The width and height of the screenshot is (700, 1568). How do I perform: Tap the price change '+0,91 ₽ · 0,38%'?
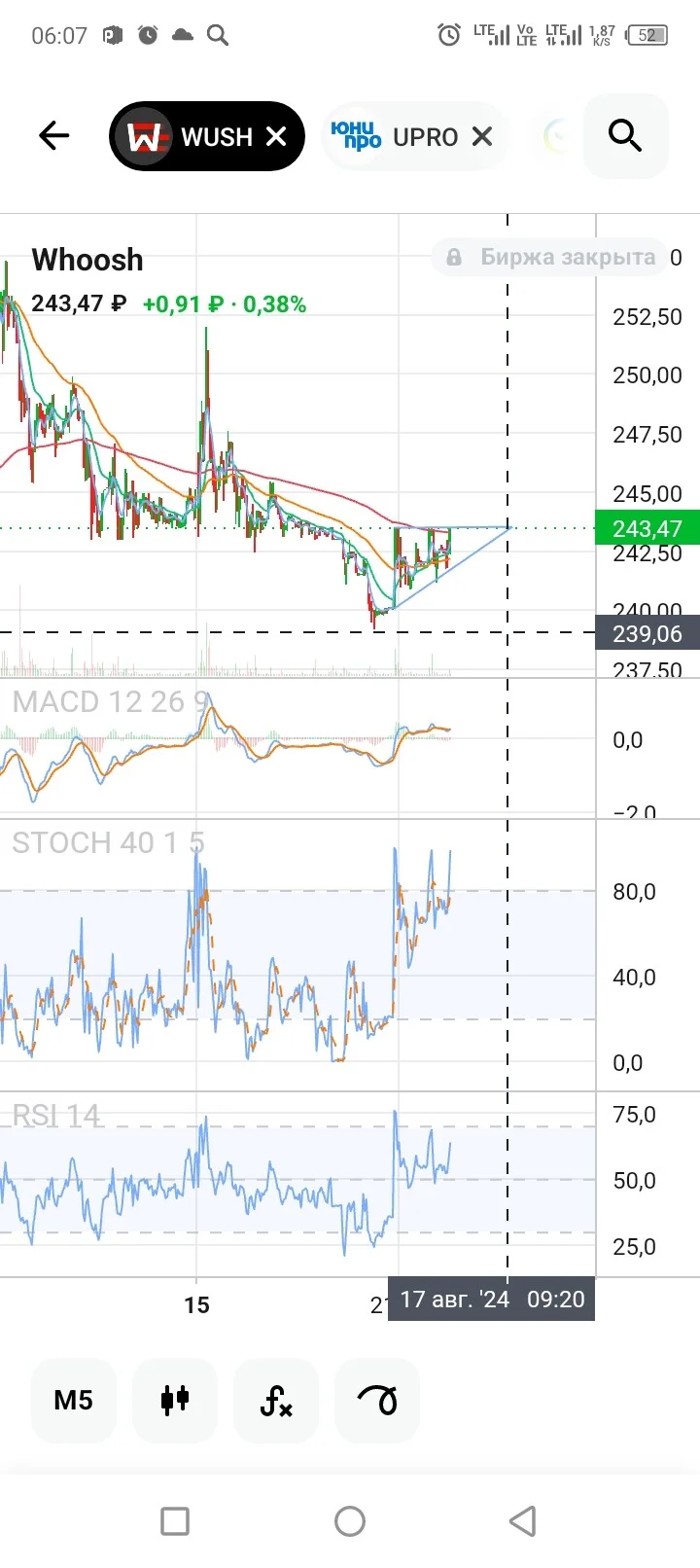coord(225,304)
